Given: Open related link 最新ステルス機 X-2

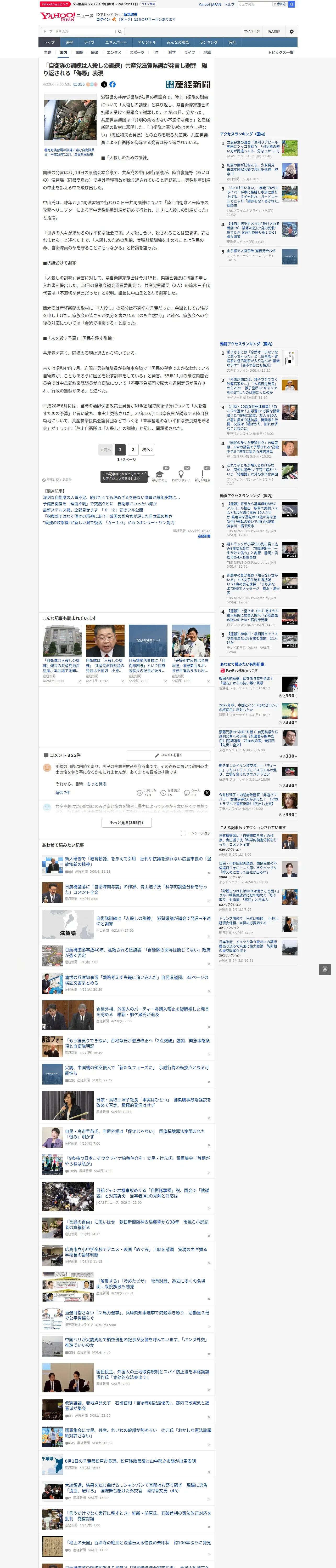Looking at the screenshot, I should coord(93,510).
